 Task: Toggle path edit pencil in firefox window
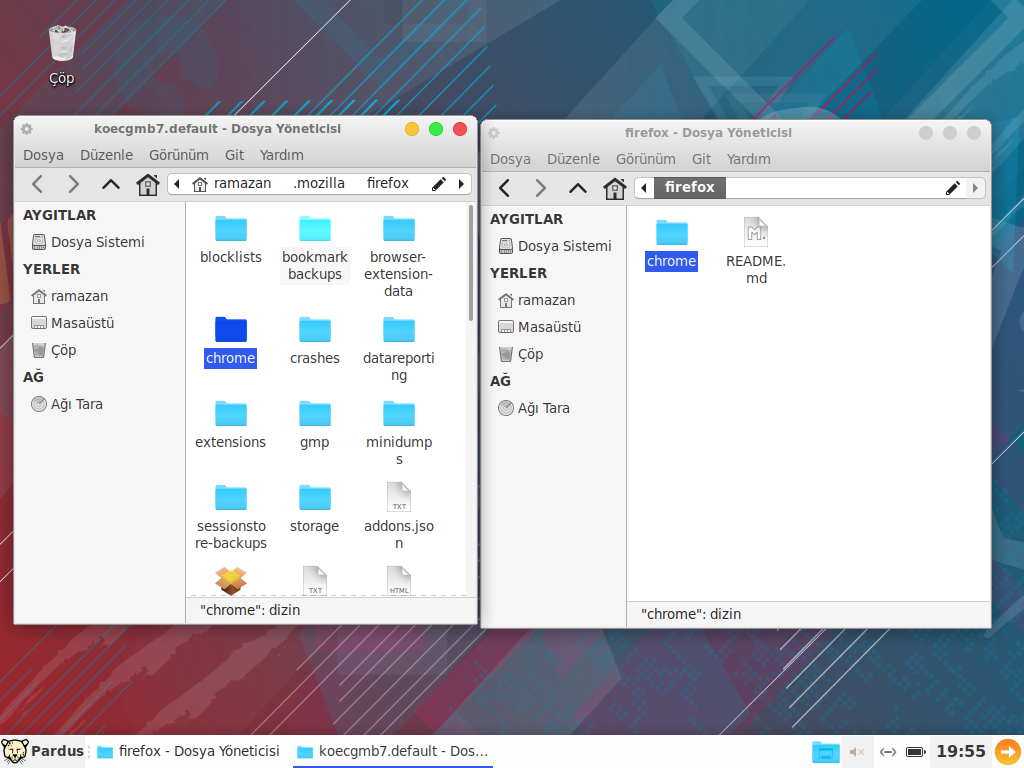coord(953,188)
